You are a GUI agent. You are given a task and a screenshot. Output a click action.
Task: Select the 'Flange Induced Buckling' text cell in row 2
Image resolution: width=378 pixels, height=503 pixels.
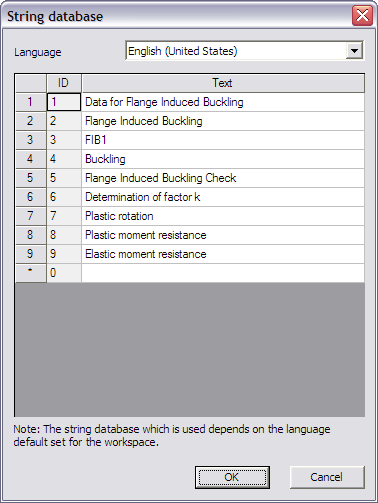coord(223,121)
